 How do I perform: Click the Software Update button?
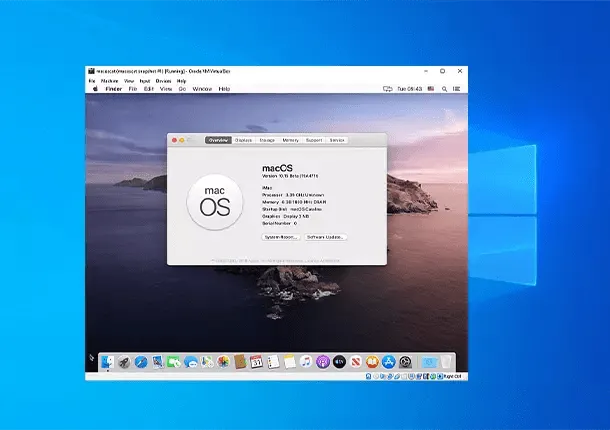[325, 237]
